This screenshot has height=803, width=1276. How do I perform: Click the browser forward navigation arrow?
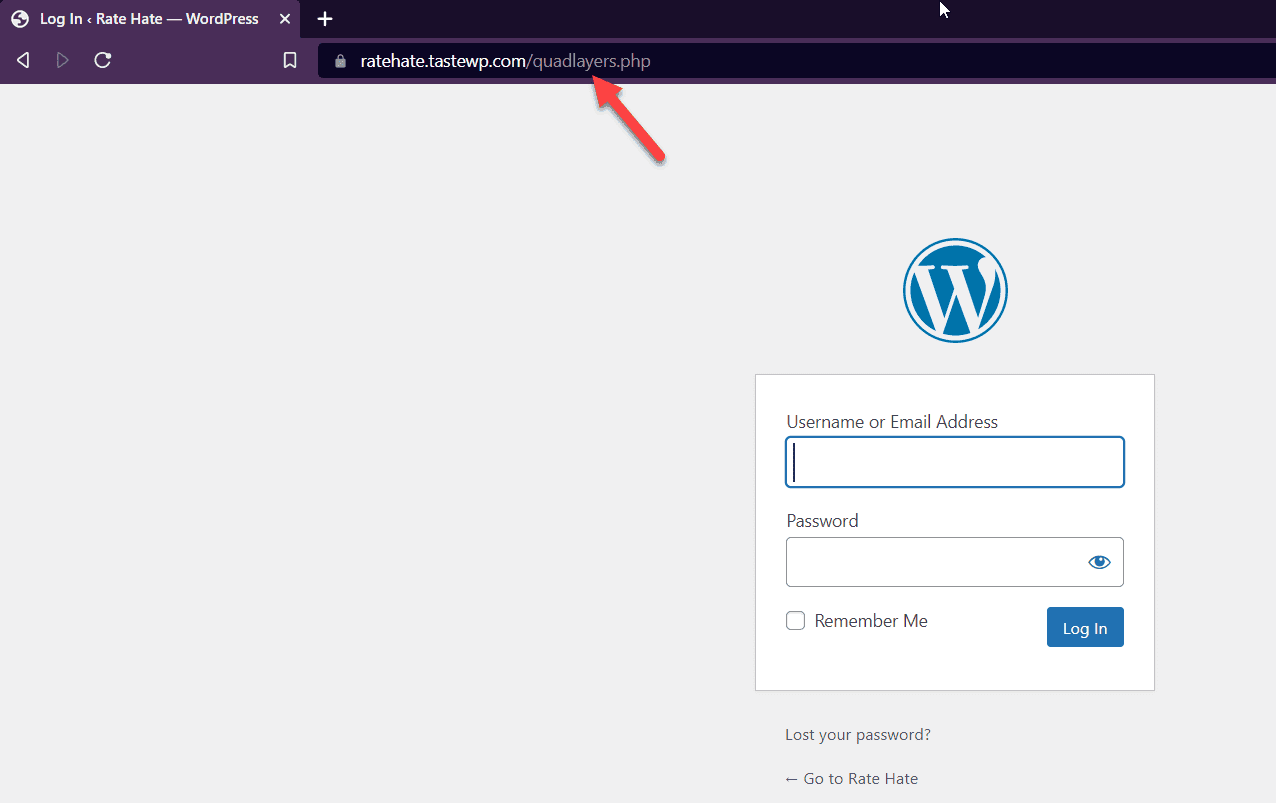(x=62, y=60)
